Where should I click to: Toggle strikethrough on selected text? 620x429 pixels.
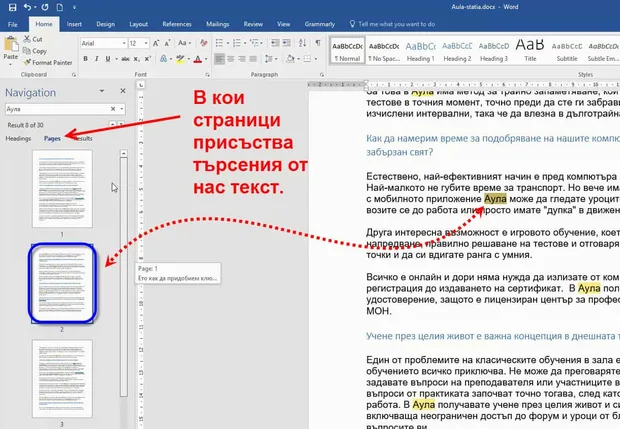pos(125,59)
